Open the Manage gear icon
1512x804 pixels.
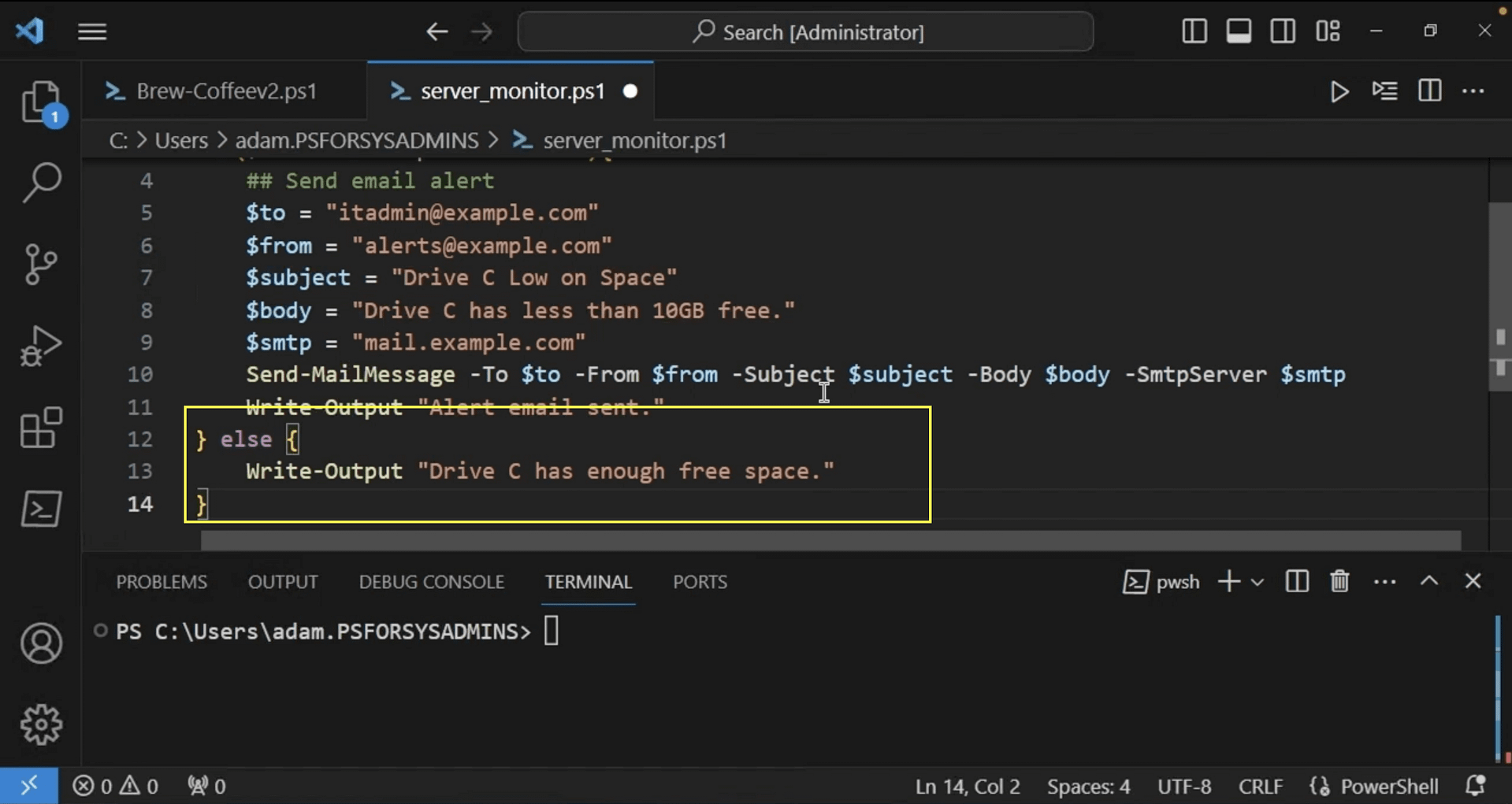[x=41, y=724]
